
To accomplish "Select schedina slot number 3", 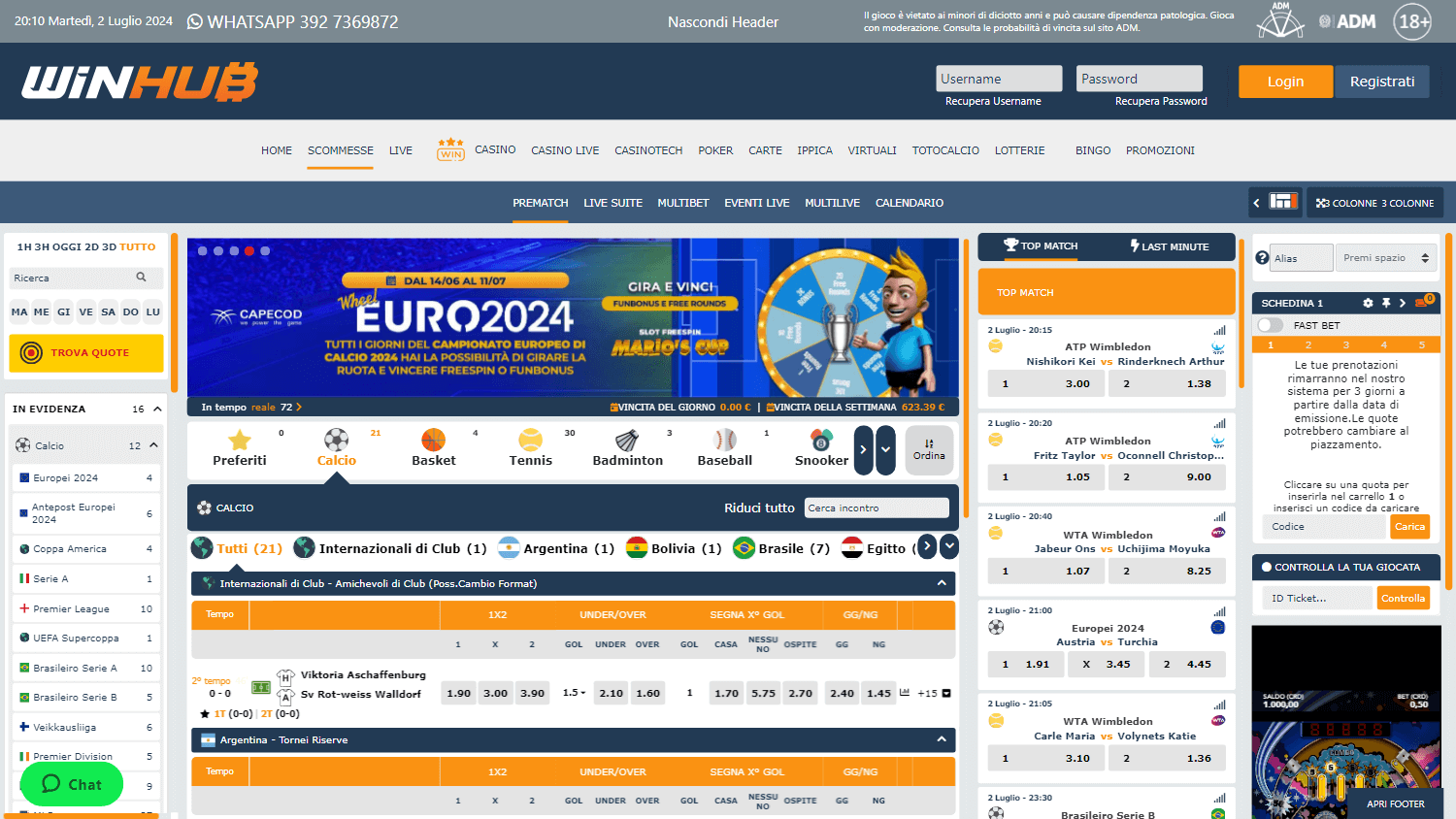I will tap(1345, 344).
